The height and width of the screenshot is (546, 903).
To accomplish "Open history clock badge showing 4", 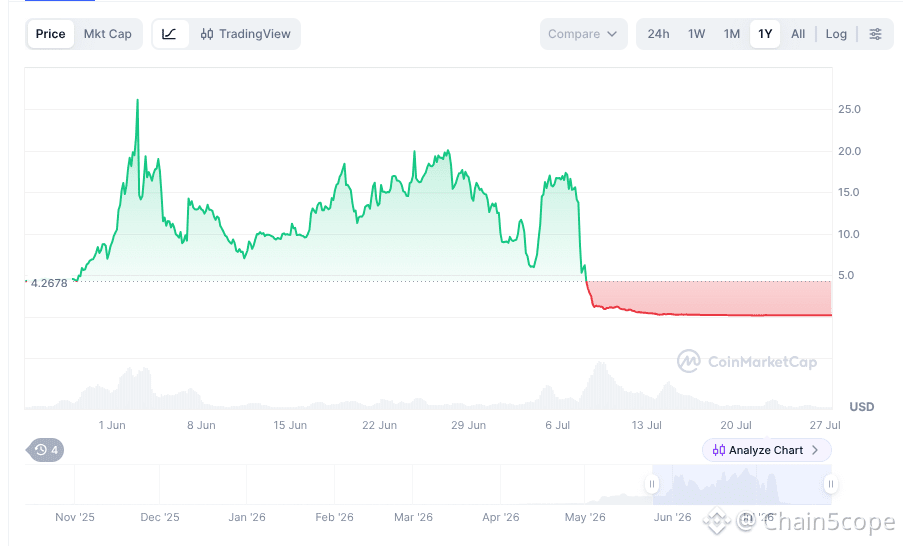I will (45, 450).
